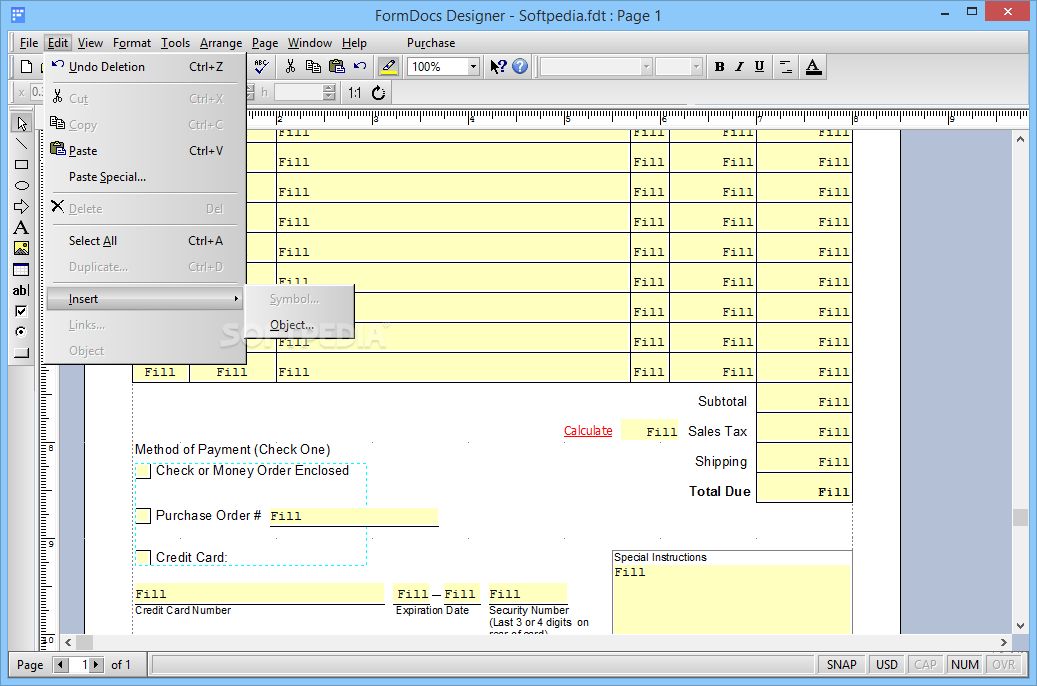
Task: Select the Text label tool
Action: coord(21,228)
